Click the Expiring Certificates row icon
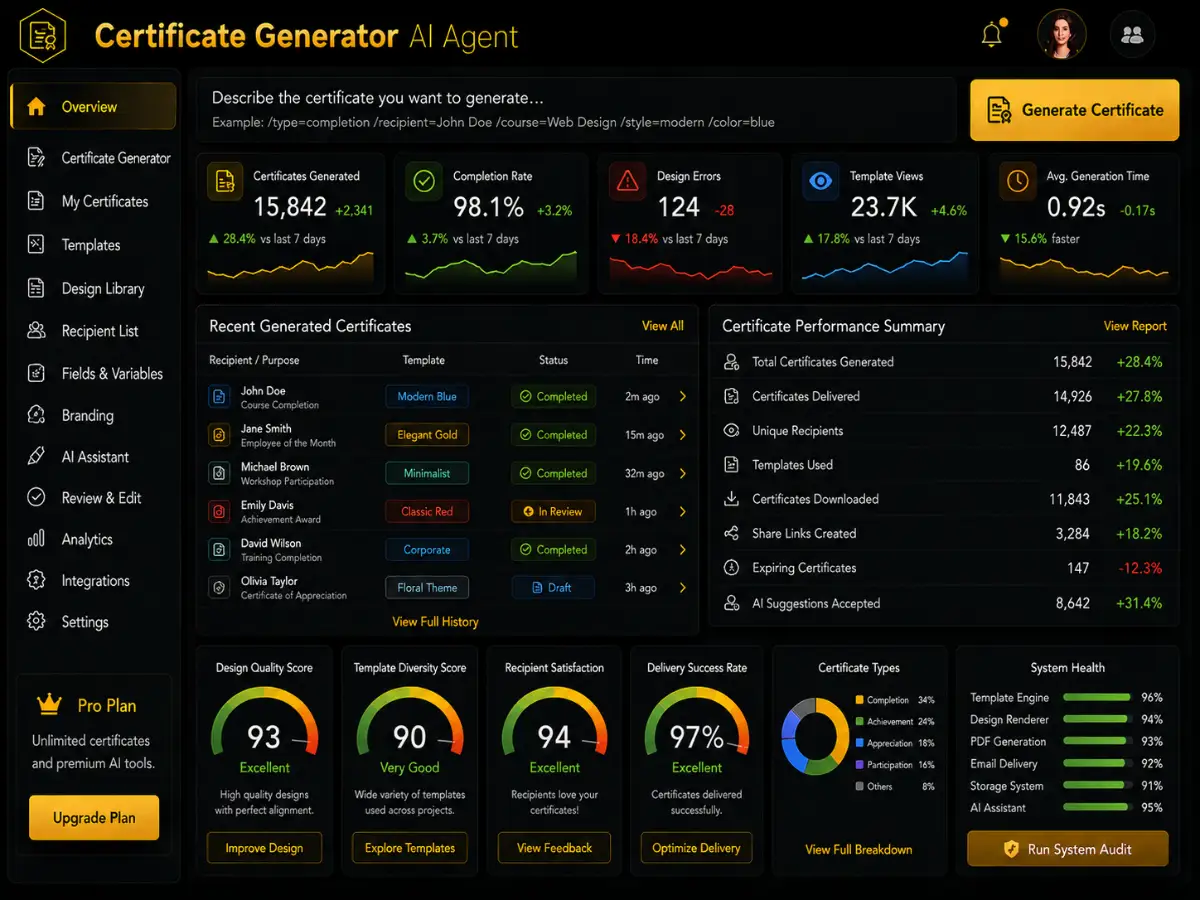The image size is (1200, 900). tap(732, 568)
